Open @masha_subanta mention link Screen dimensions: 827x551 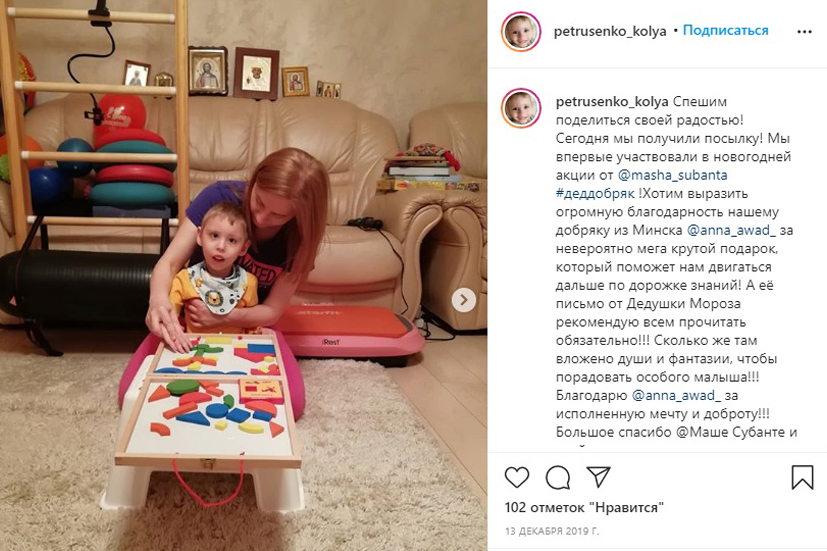pos(672,175)
